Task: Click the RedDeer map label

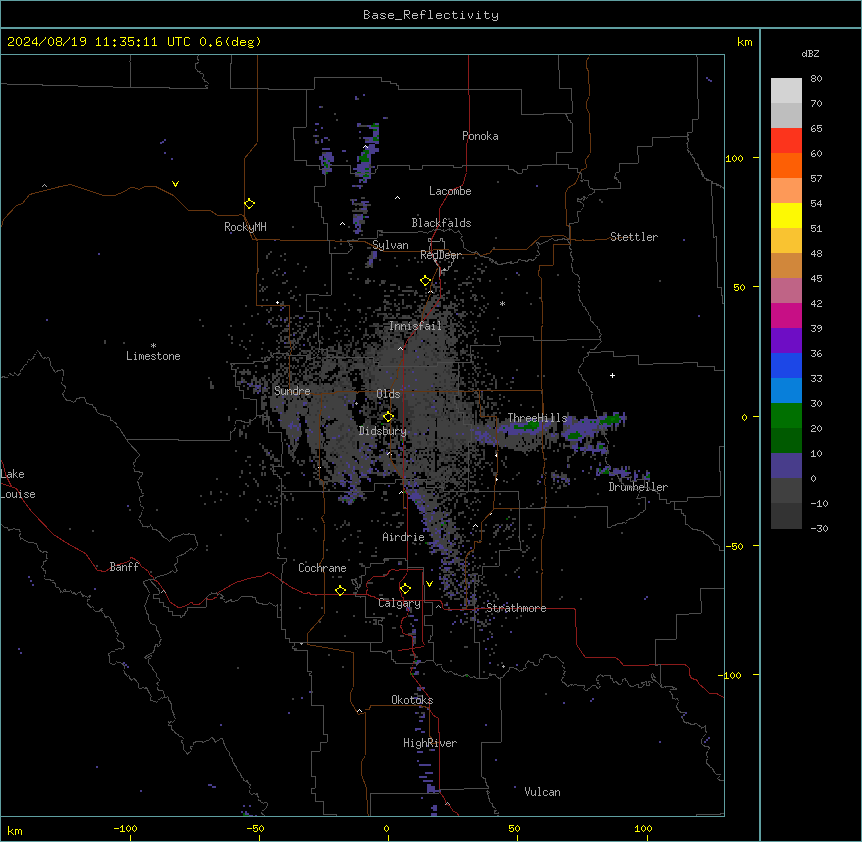Action: pos(441,255)
